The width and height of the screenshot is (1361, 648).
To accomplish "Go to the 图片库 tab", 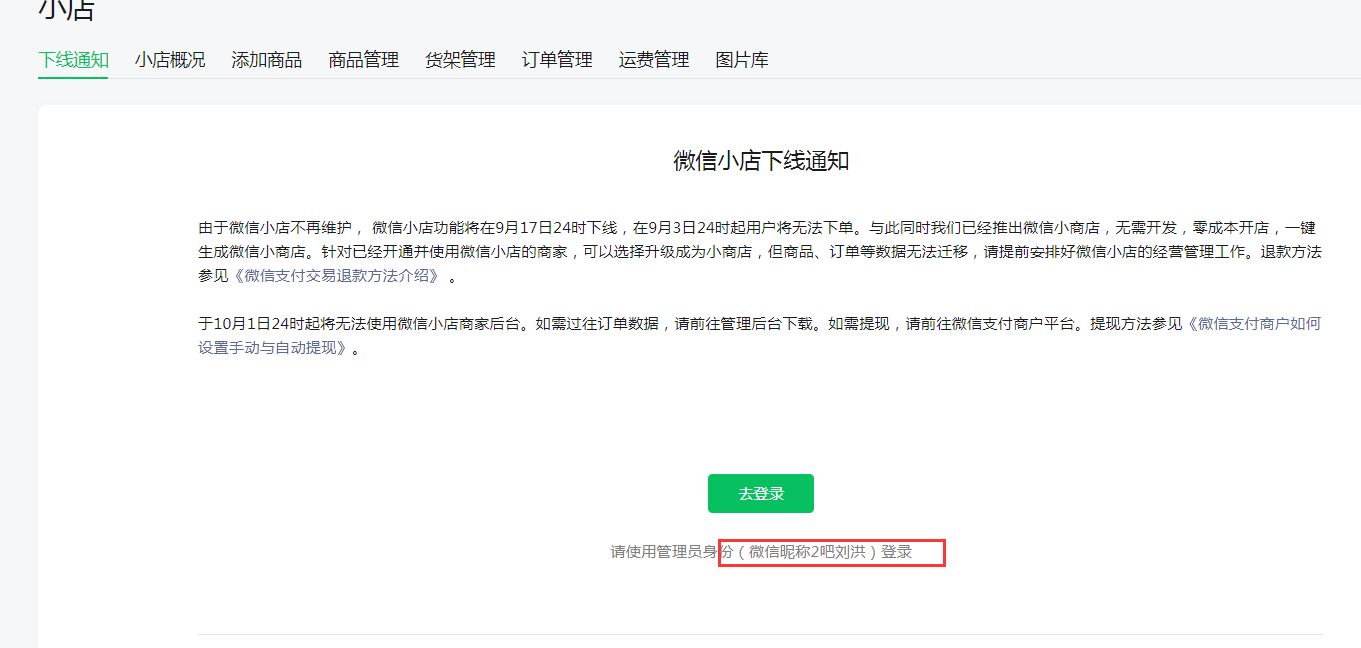I will tap(742, 60).
